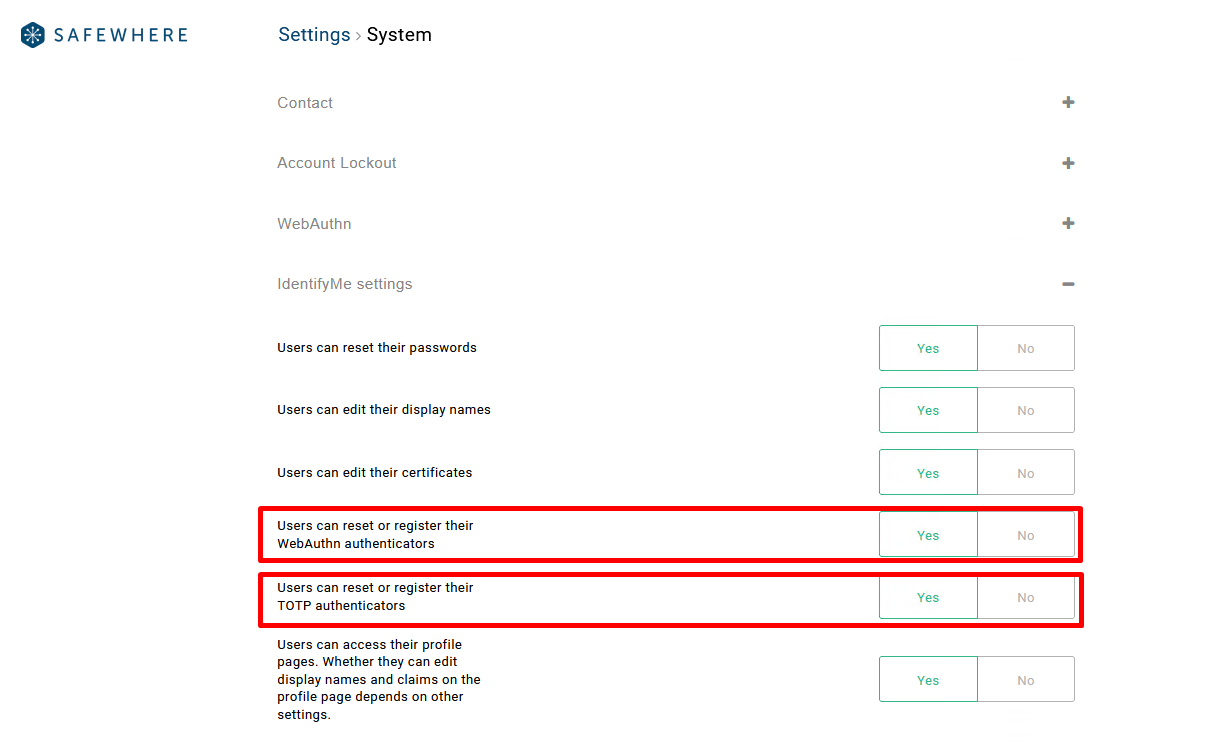Go back to Settings breadcrumb
This screenshot has width=1220, height=743.
coord(314,35)
